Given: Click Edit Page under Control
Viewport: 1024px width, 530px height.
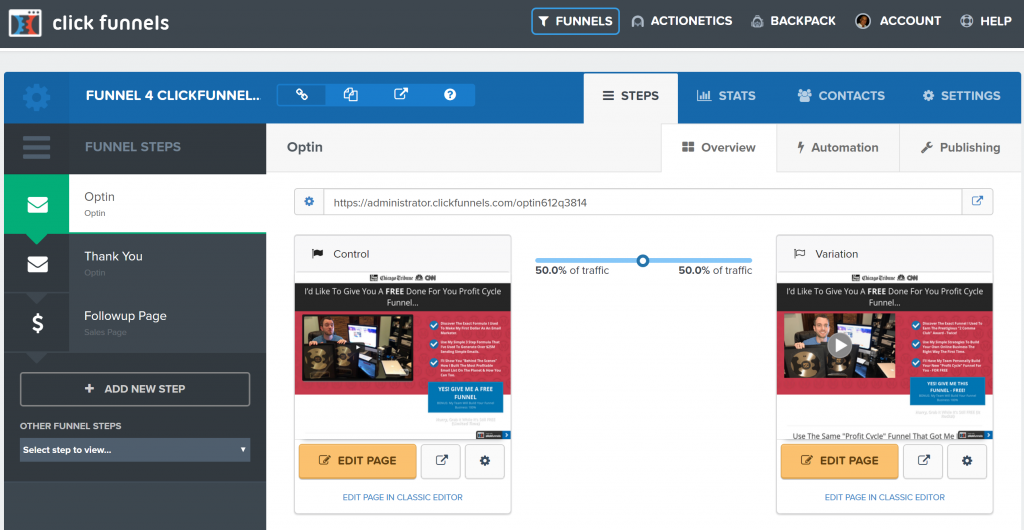Looking at the screenshot, I should [x=357, y=461].
